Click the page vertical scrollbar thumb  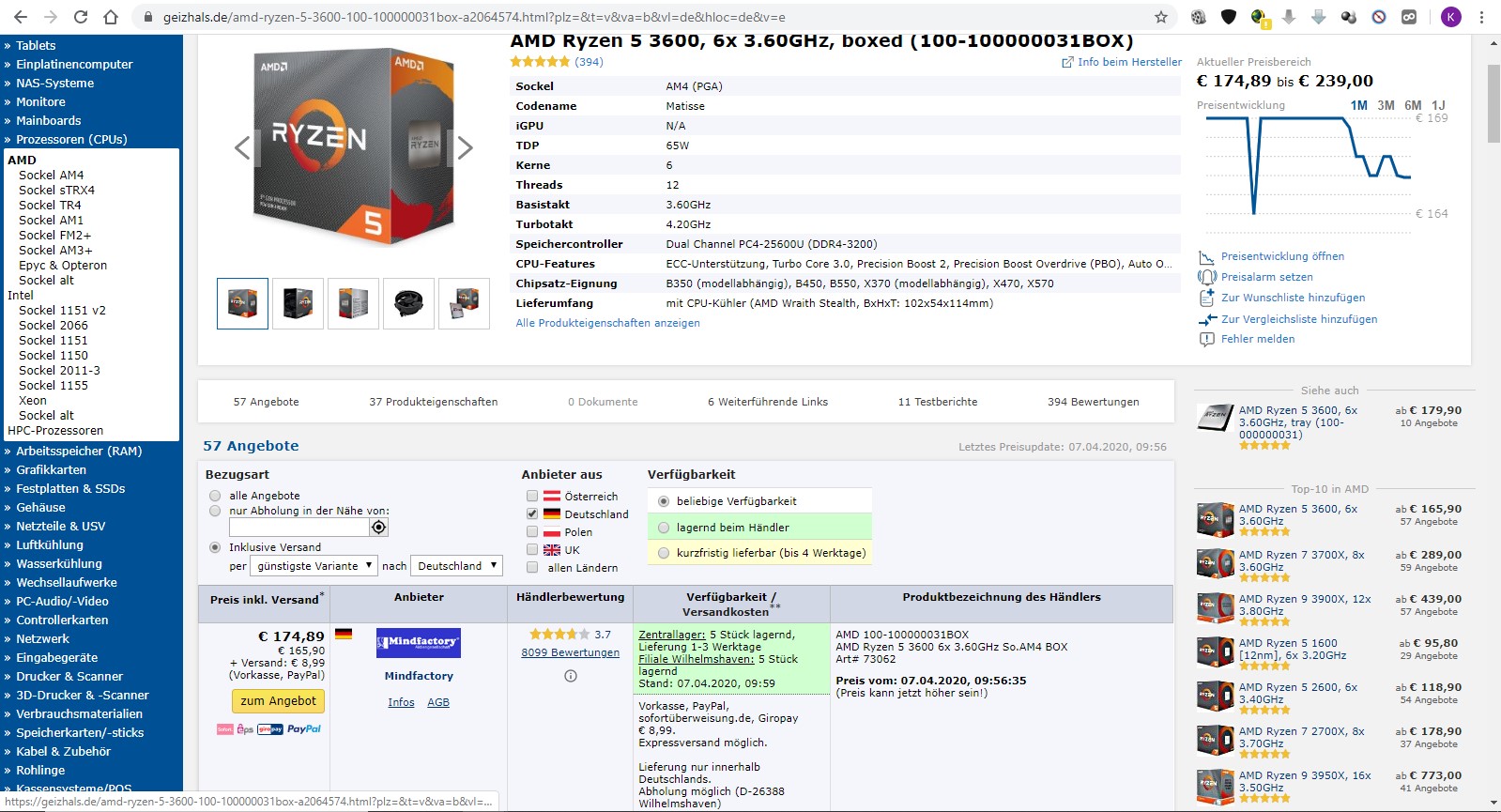pyautogui.click(x=1494, y=104)
